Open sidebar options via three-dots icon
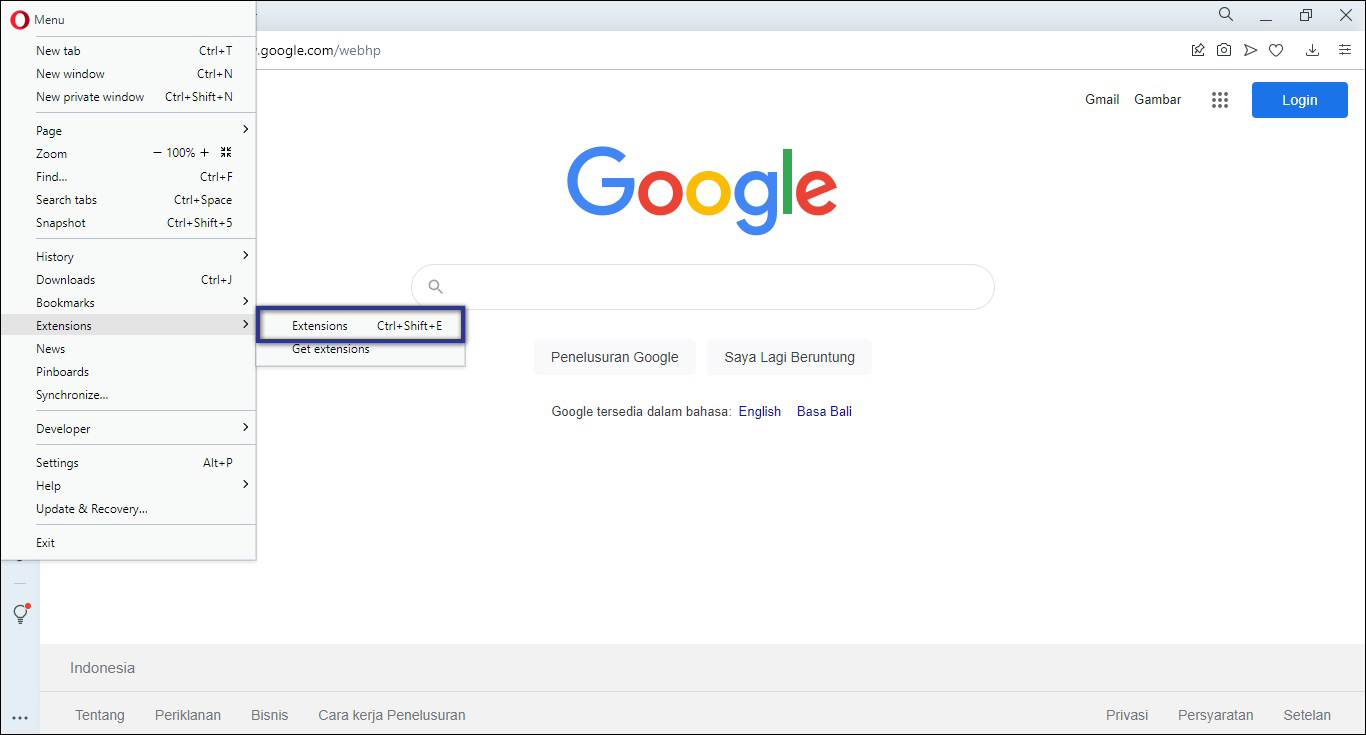This screenshot has height=735, width=1366. (x=20, y=716)
